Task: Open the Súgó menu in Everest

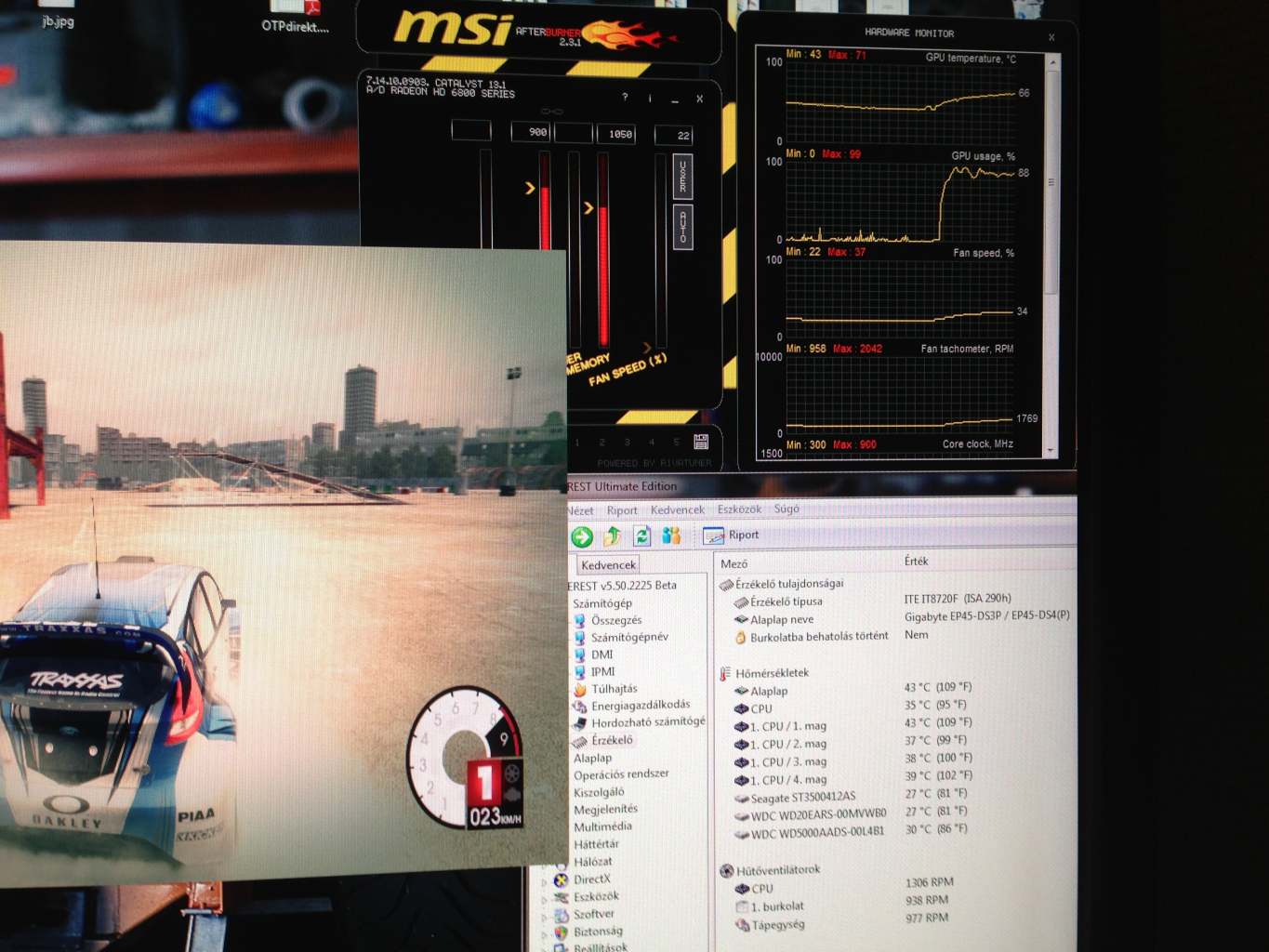Action: [787, 509]
